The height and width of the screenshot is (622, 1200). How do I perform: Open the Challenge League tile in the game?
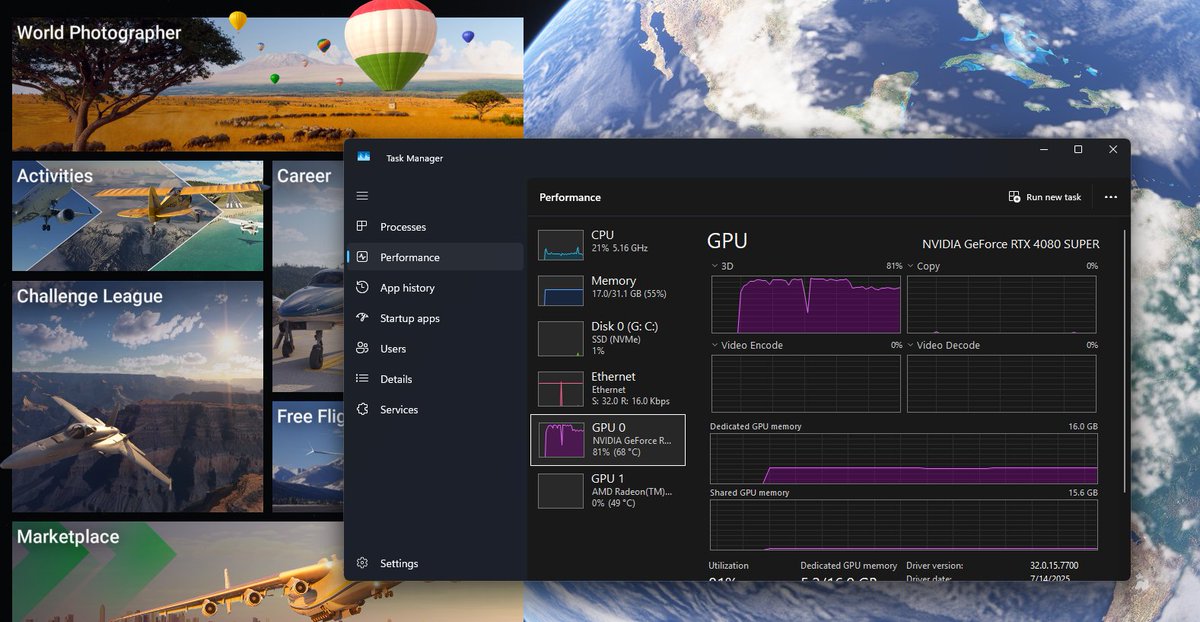click(138, 396)
